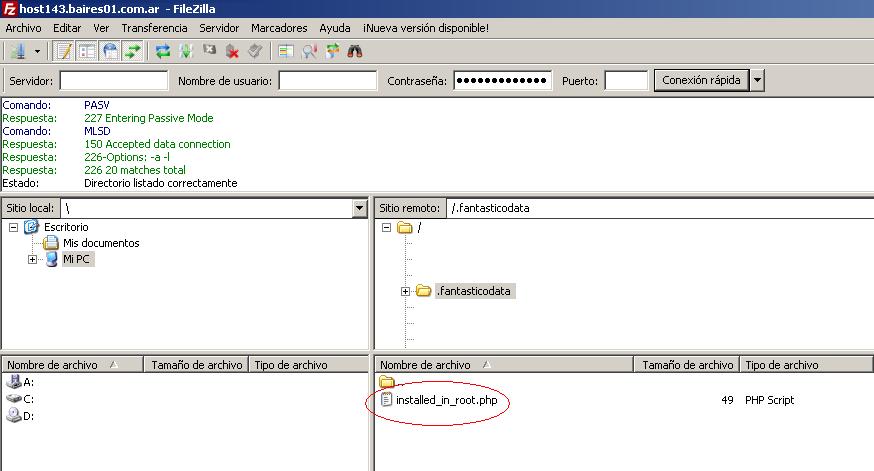Screen dimensions: 874x471
Task: Toggle the local directory tree view
Action: click(x=87, y=52)
